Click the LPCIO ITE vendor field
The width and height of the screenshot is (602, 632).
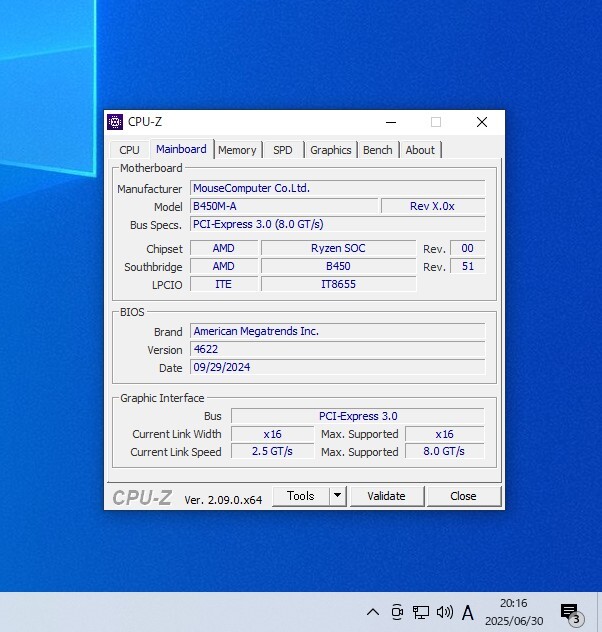[x=224, y=284]
